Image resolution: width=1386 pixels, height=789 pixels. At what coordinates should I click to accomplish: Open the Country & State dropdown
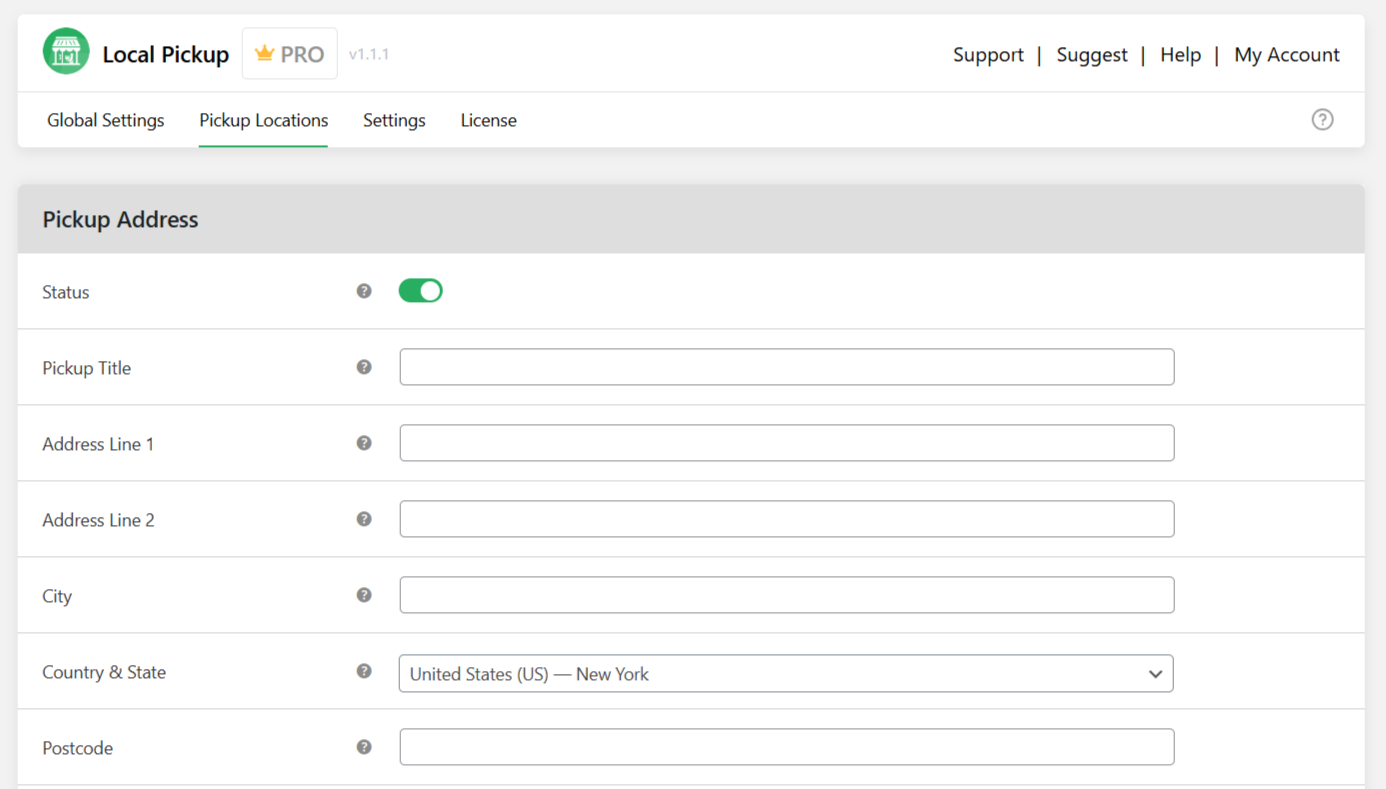[786, 674]
